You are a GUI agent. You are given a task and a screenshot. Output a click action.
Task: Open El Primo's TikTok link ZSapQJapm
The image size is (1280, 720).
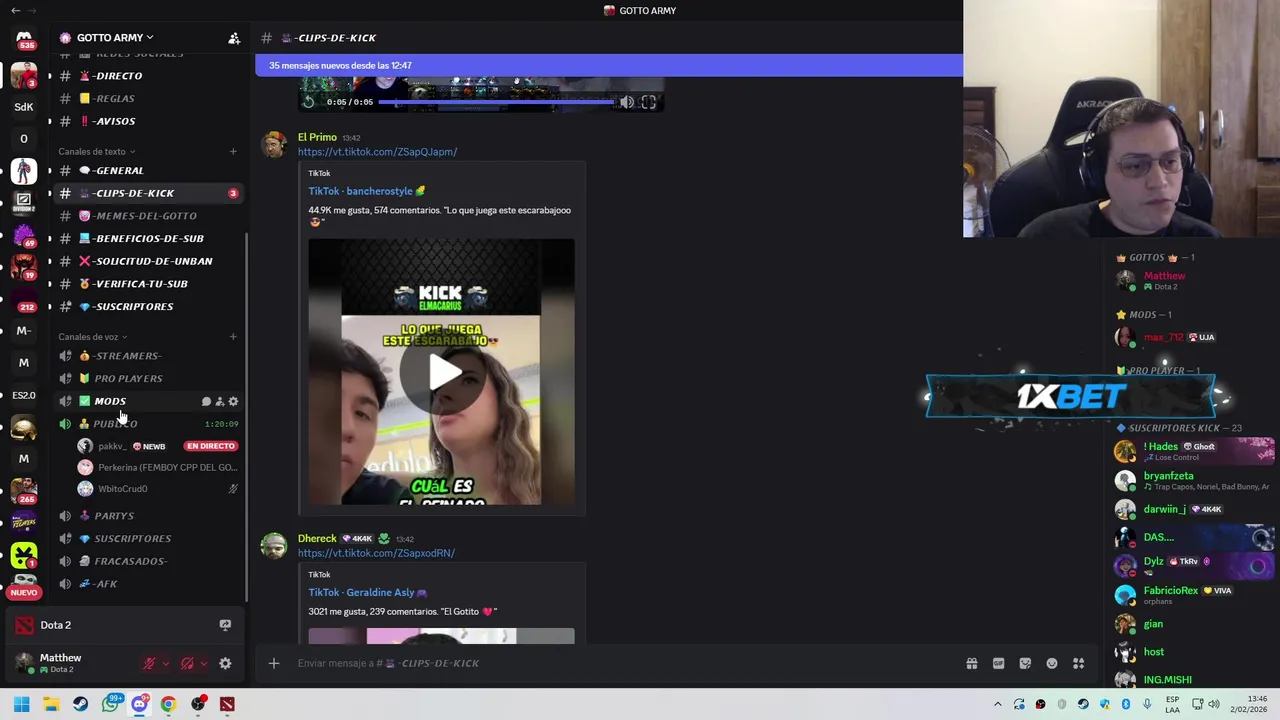coord(377,152)
